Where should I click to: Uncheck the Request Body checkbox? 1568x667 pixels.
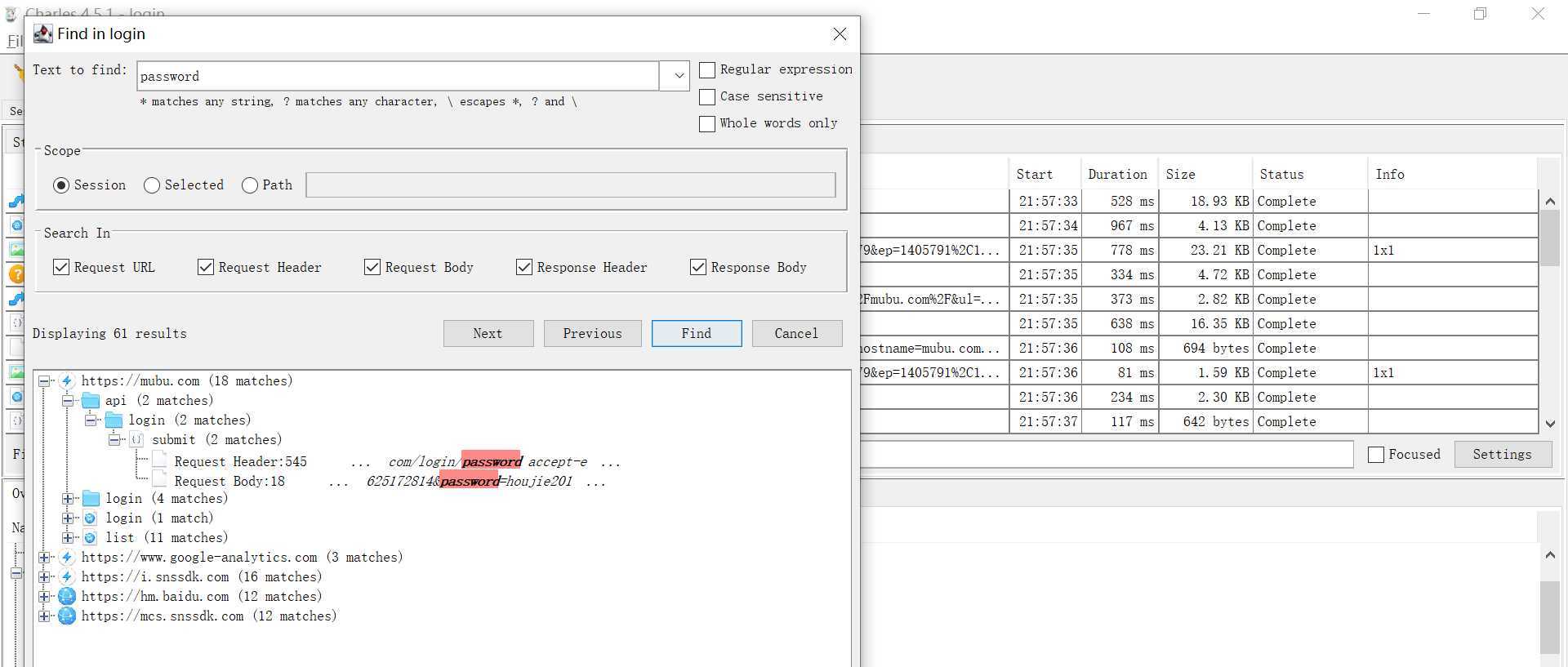pyautogui.click(x=372, y=267)
